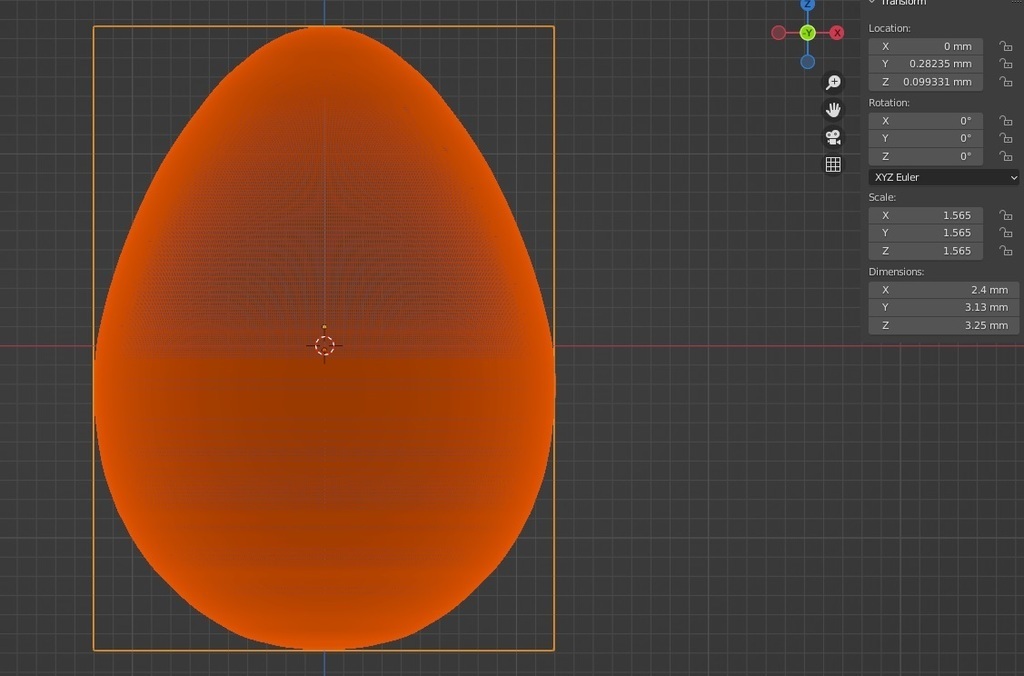
Task: Click the Location Z field 0.099331 mm
Action: tap(925, 82)
